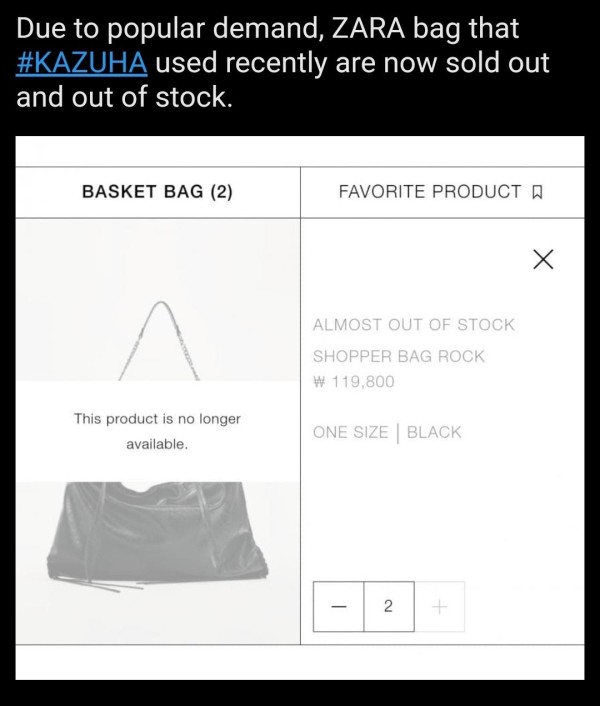Image resolution: width=600 pixels, height=706 pixels.
Task: Decrease quantity with the minus button
Action: [x=338, y=606]
